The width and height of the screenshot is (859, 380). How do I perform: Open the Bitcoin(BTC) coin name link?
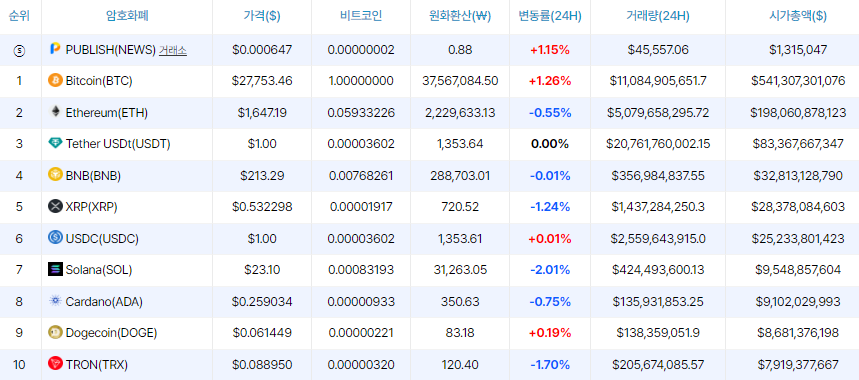99,81
